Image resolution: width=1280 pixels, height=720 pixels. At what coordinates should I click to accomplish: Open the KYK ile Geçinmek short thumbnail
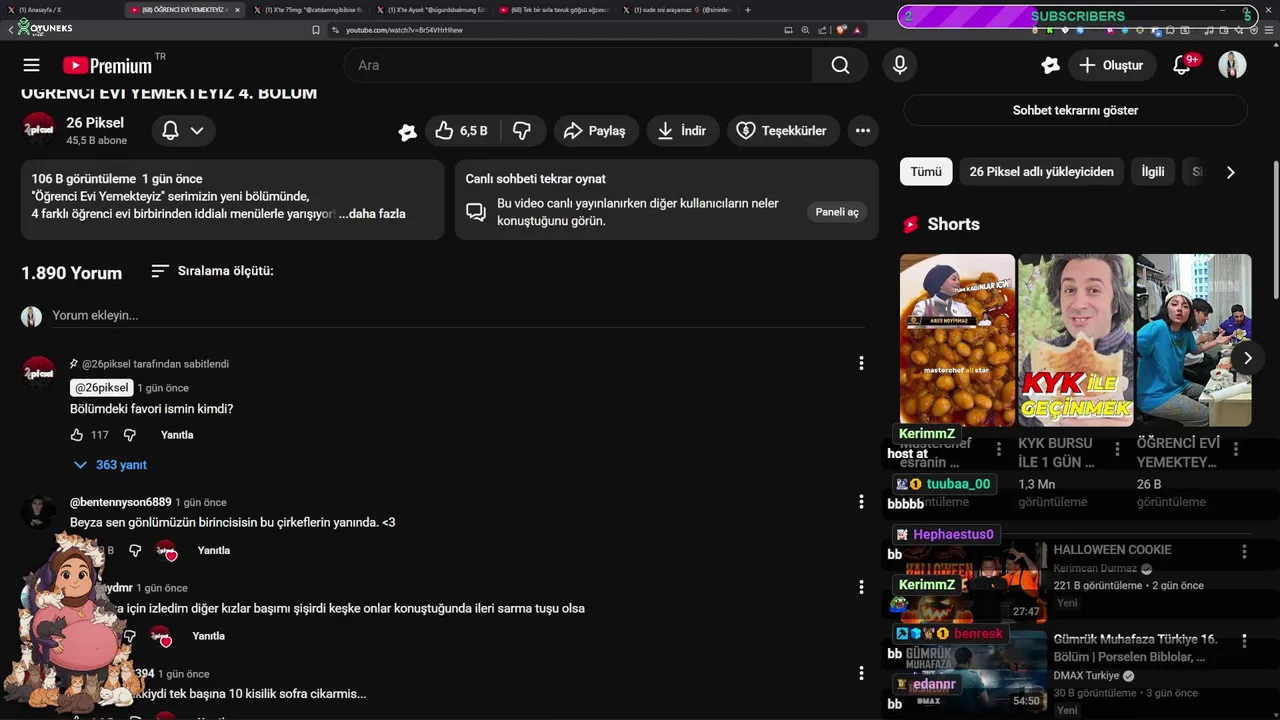click(1075, 340)
